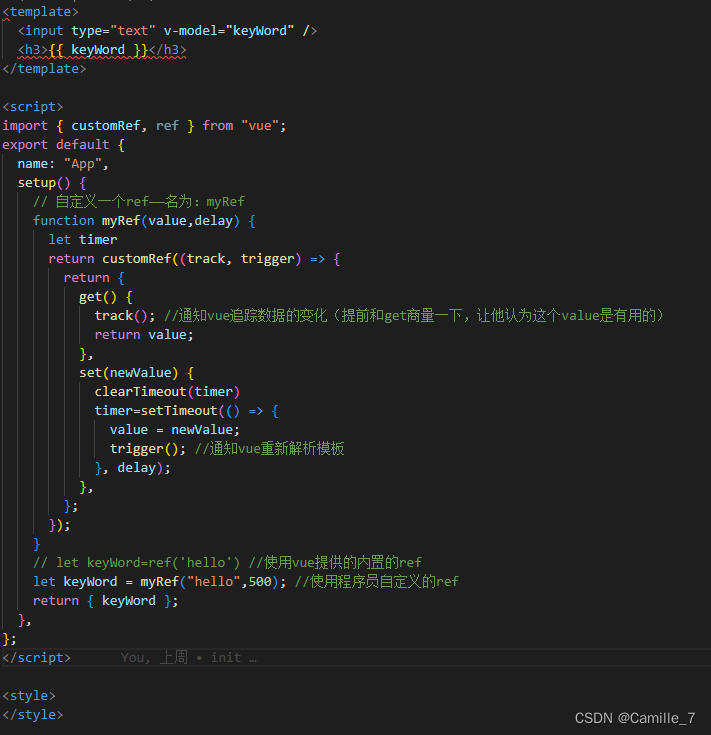
Task: Click the return value; statement
Action: pos(144,335)
